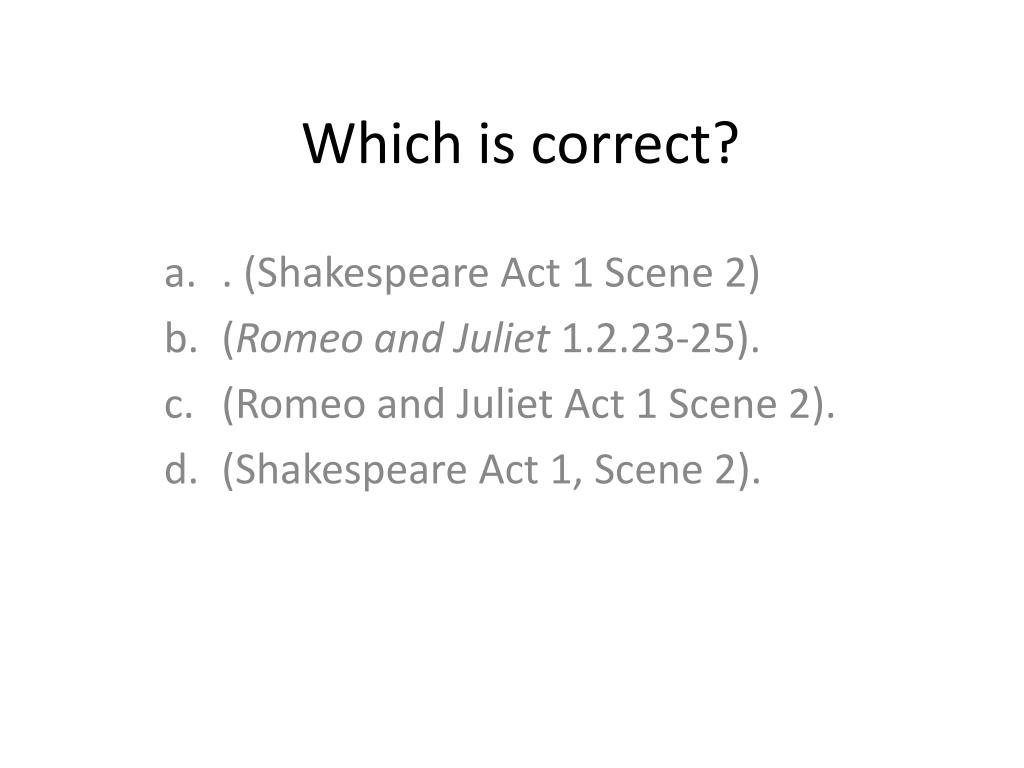Click the word "correct?" in the title
Viewport: 1024px width, 768px height.
click(635, 144)
